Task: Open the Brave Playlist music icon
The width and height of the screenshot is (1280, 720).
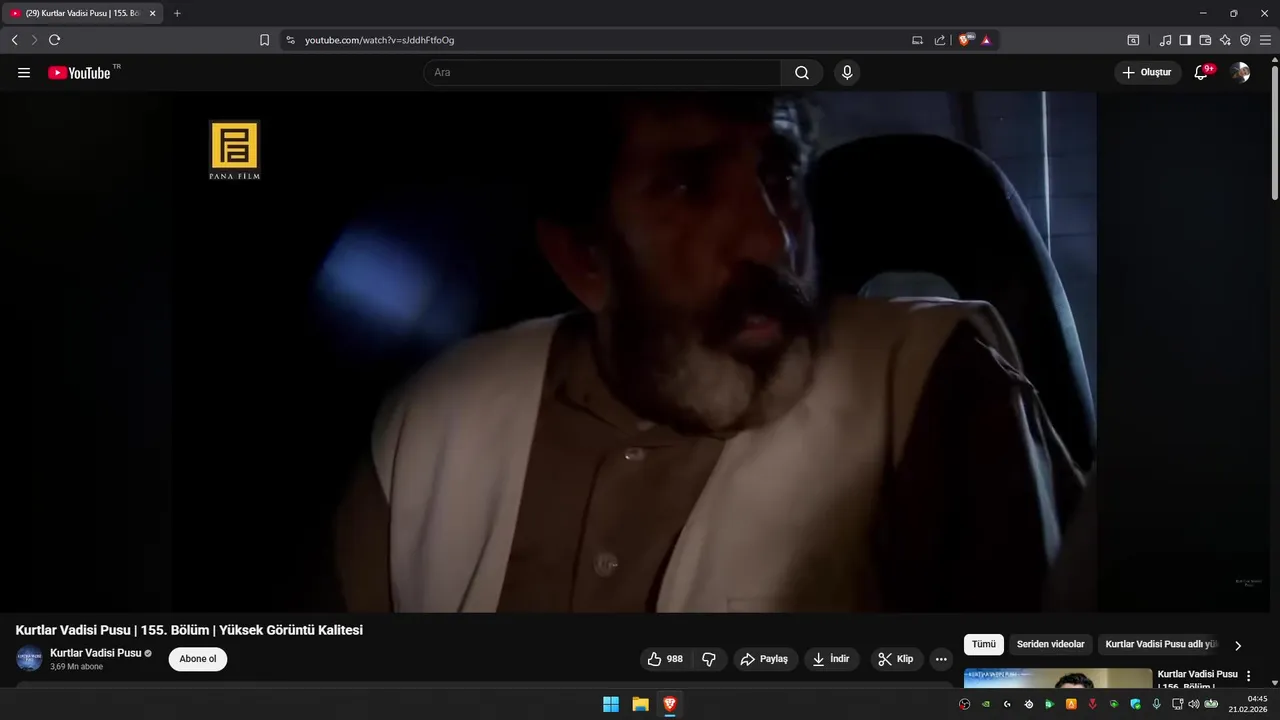Action: pos(1165,40)
